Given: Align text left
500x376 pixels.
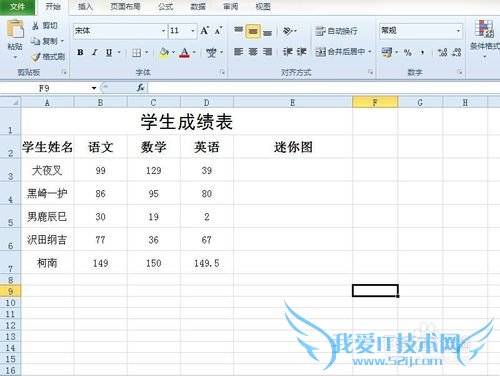Looking at the screenshot, I should [x=238, y=52].
